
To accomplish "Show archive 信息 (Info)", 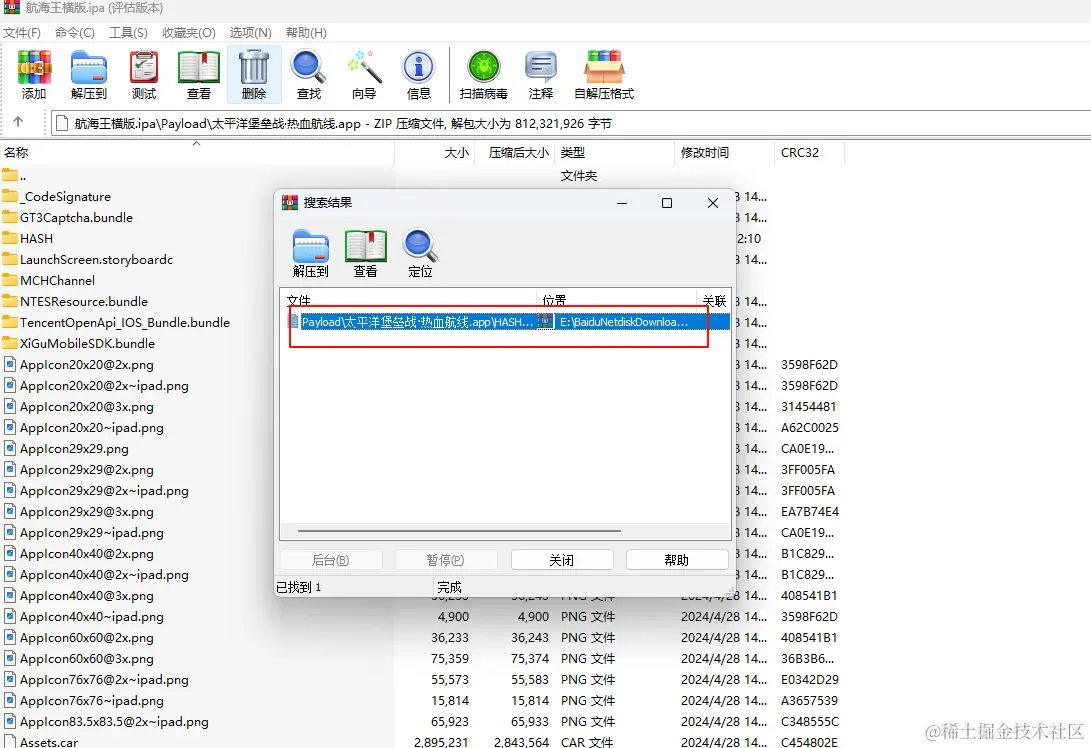I will click(418, 74).
